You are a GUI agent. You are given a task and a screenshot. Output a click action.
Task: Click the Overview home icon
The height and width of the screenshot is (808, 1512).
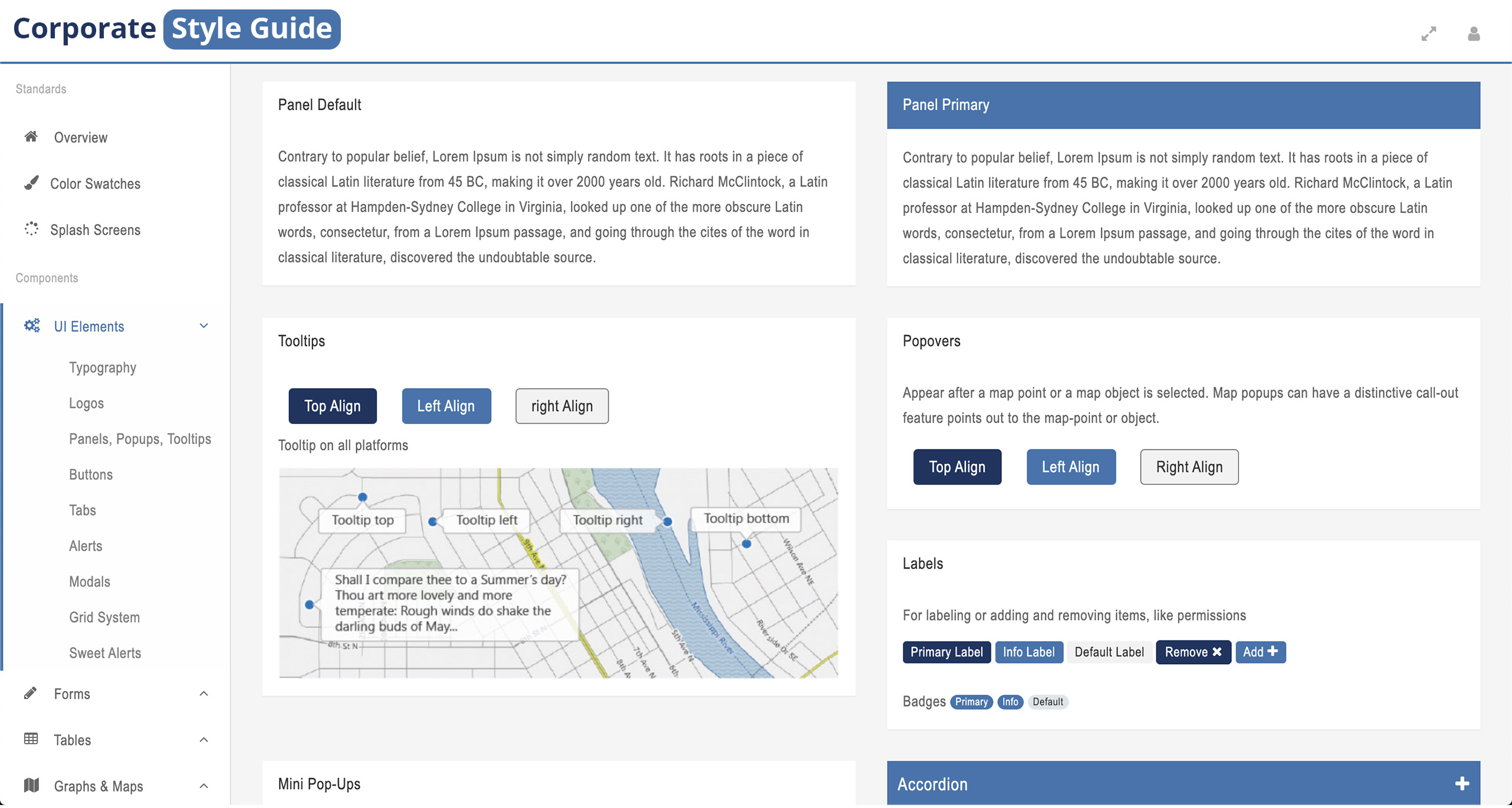point(32,137)
